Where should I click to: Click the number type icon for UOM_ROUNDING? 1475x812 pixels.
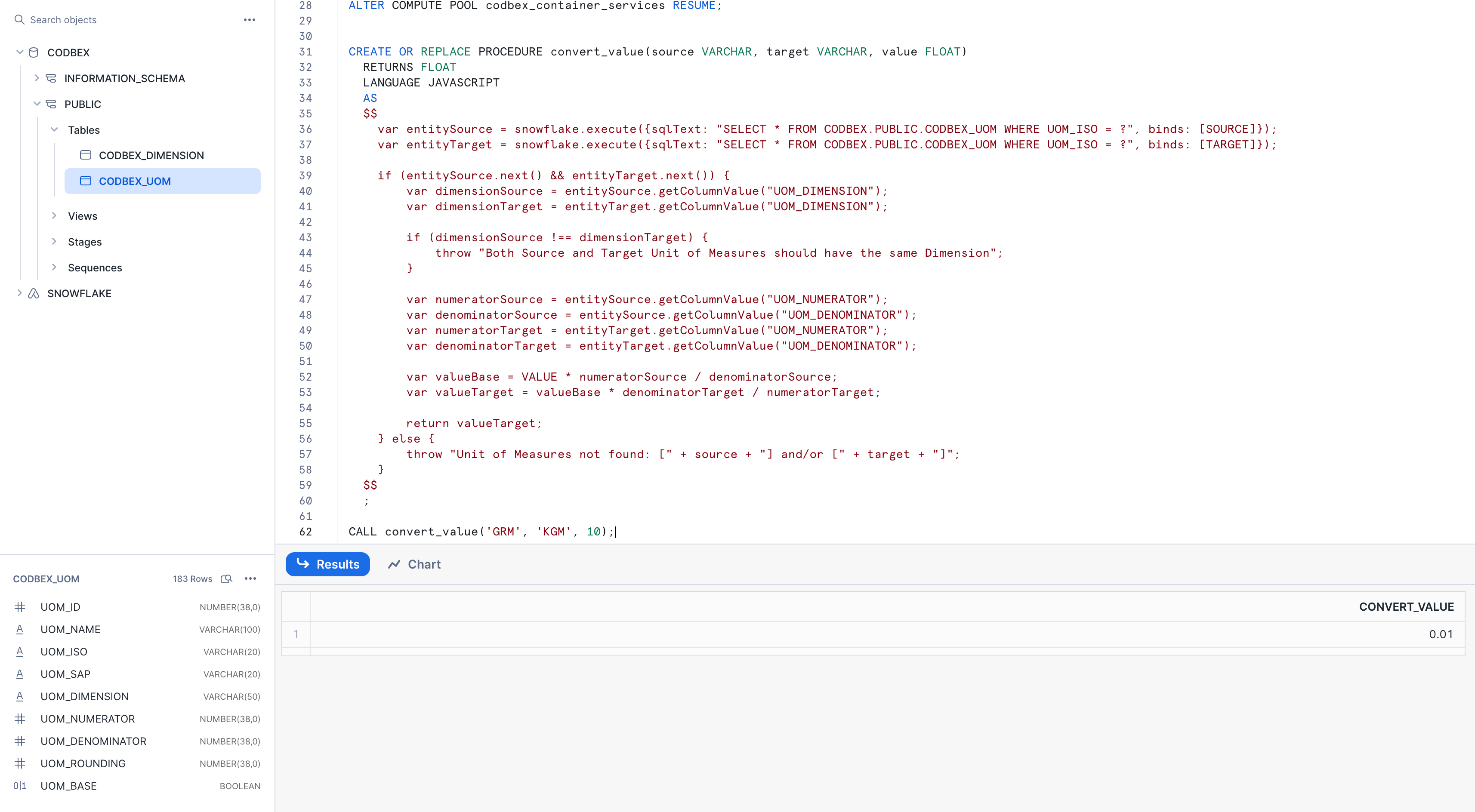coord(19,763)
